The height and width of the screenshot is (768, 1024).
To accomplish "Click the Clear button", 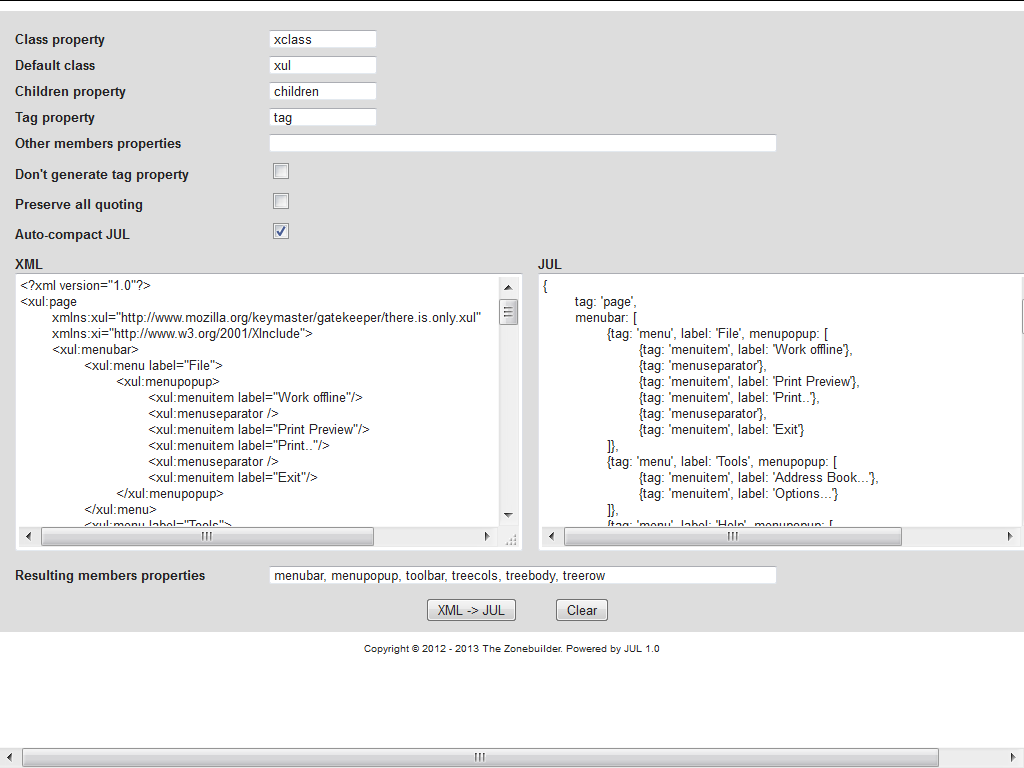I will point(581,610).
